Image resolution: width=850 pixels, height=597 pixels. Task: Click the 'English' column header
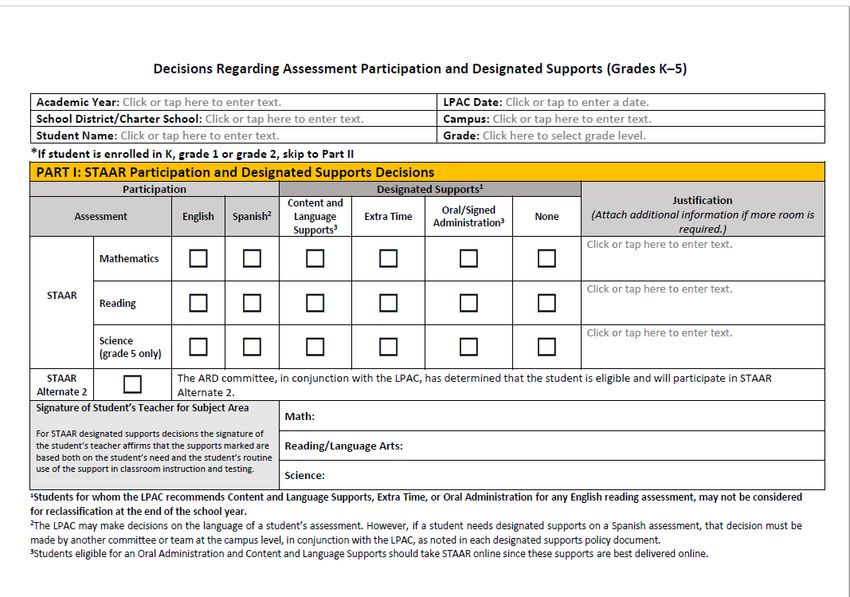(x=198, y=216)
